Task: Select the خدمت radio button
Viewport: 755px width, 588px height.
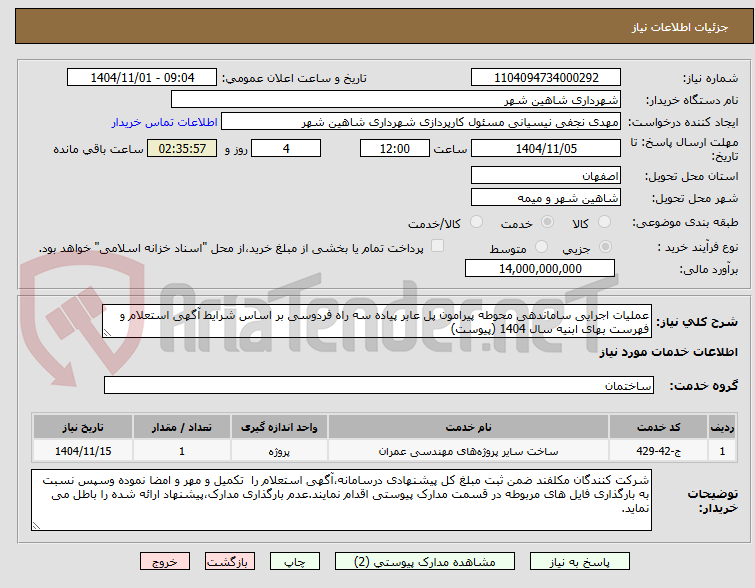Action: tap(547, 222)
